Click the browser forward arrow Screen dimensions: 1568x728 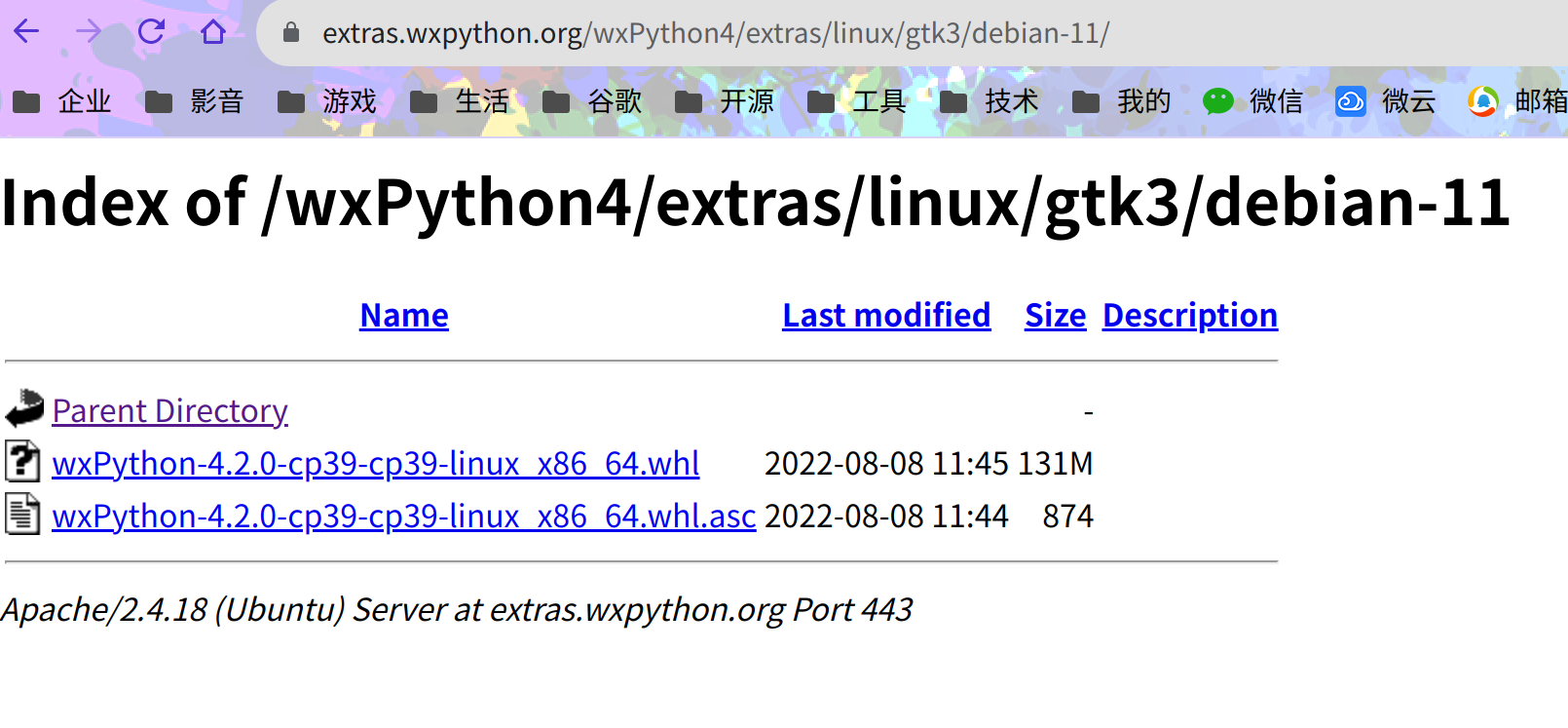pyautogui.click(x=89, y=32)
